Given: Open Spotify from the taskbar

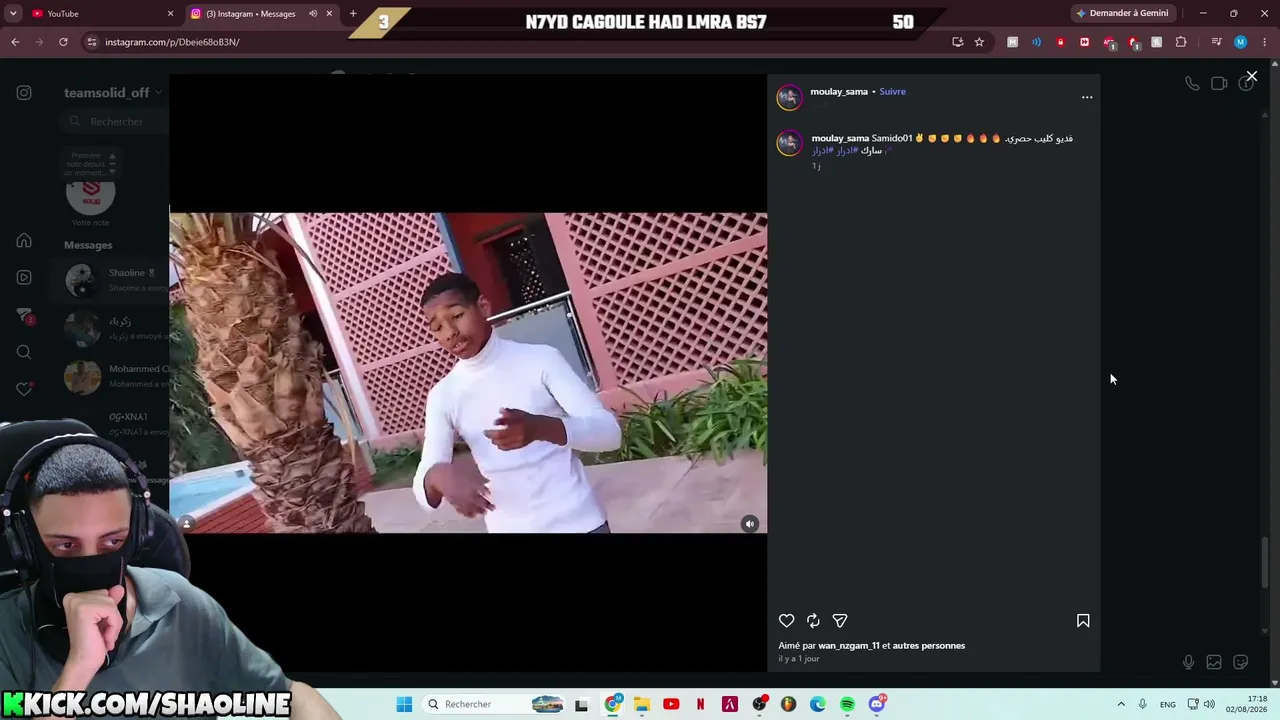Looking at the screenshot, I should click(847, 704).
